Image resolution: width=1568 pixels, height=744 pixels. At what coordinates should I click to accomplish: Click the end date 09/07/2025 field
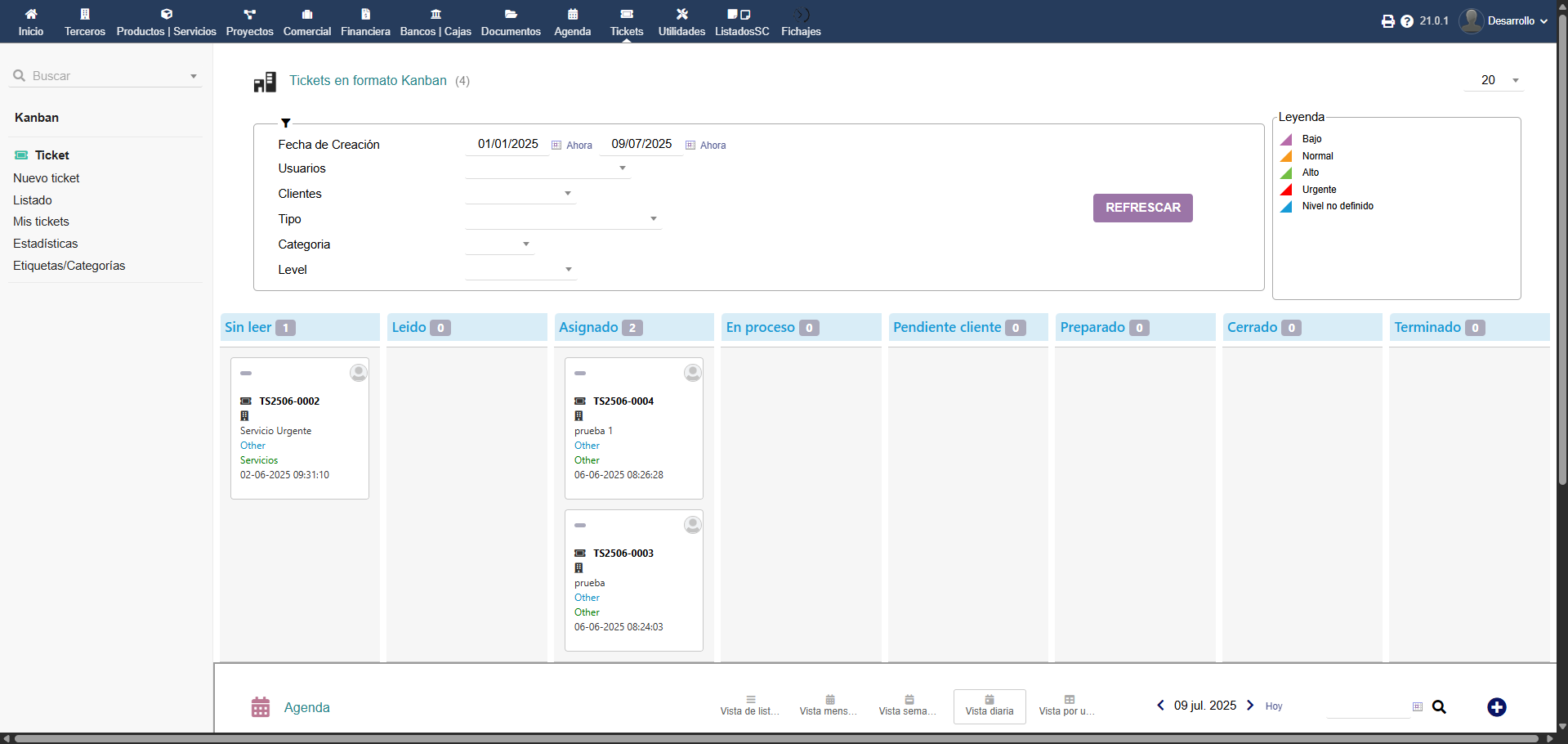point(641,144)
